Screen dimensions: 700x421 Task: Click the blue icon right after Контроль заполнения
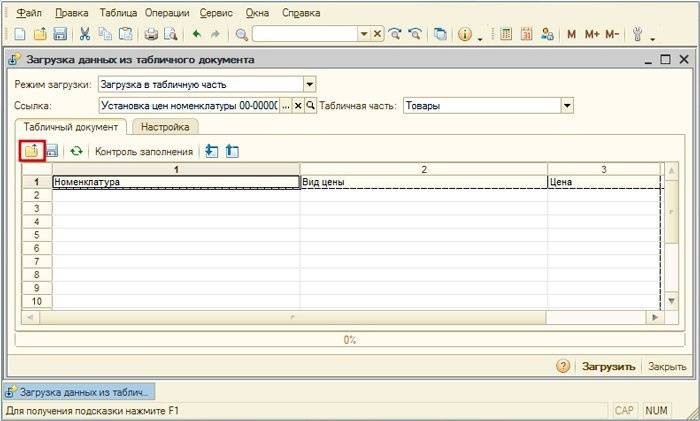(212, 151)
